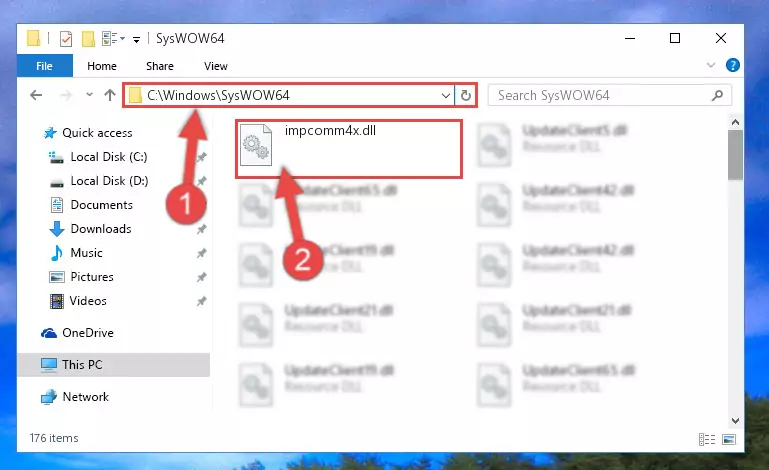Open Local Disk (C:) in sidebar
Image resolution: width=769 pixels, height=470 pixels.
click(x=108, y=157)
